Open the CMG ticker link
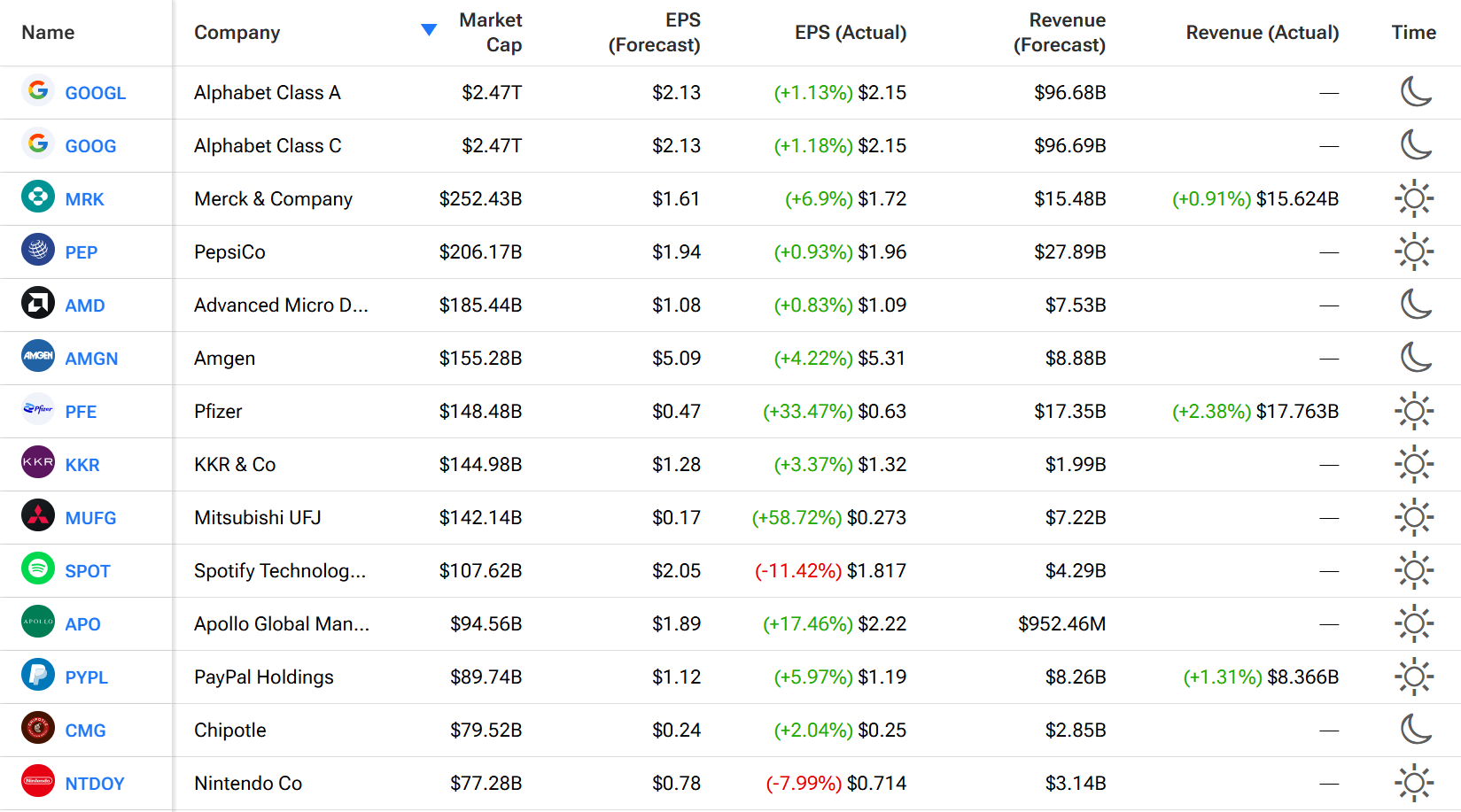The height and width of the screenshot is (812, 1461). tap(85, 731)
